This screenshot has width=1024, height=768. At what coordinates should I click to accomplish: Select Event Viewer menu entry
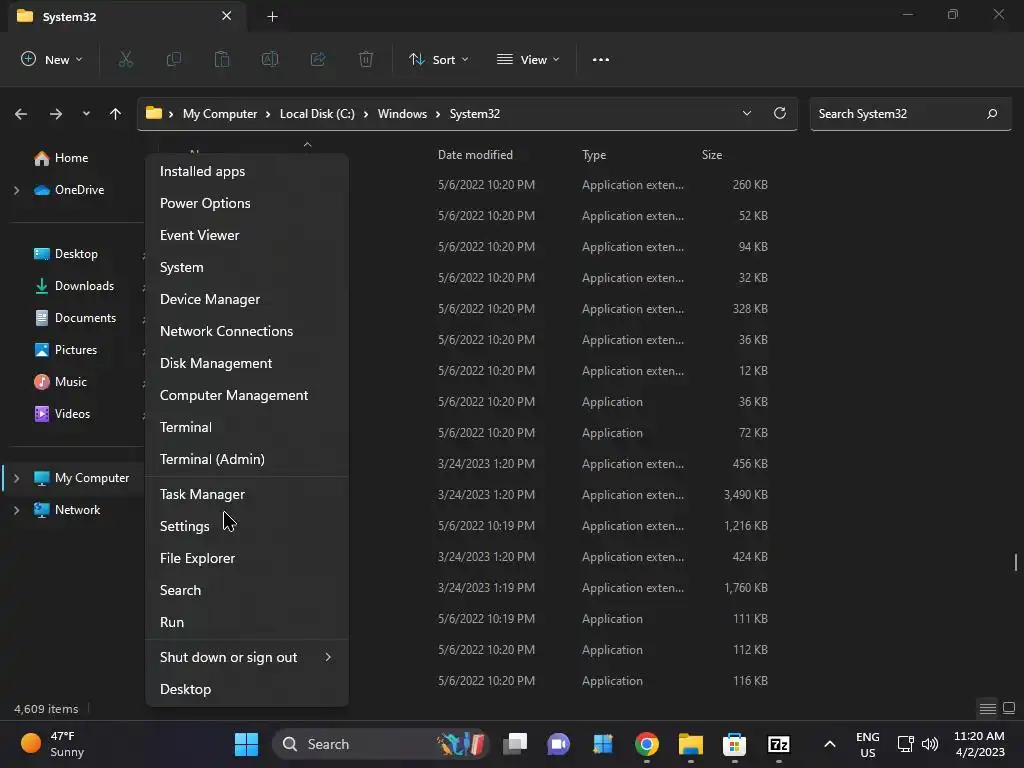point(247,235)
